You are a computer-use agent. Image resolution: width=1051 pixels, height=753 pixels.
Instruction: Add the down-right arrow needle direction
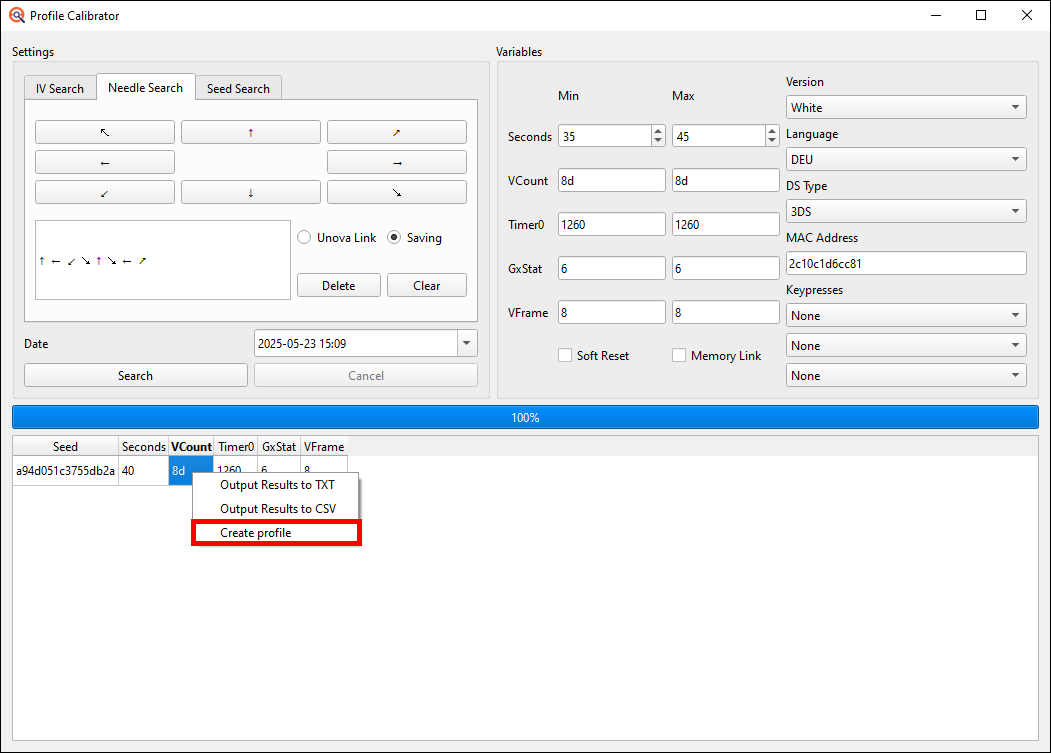click(x=397, y=192)
